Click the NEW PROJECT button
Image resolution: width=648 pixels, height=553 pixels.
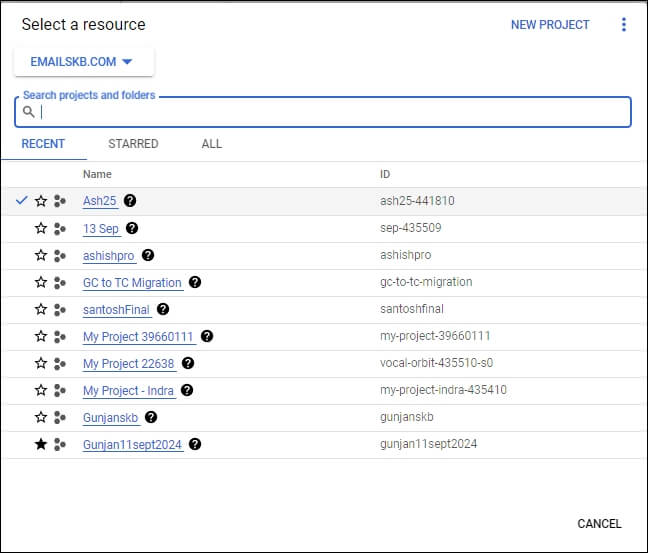pos(550,25)
